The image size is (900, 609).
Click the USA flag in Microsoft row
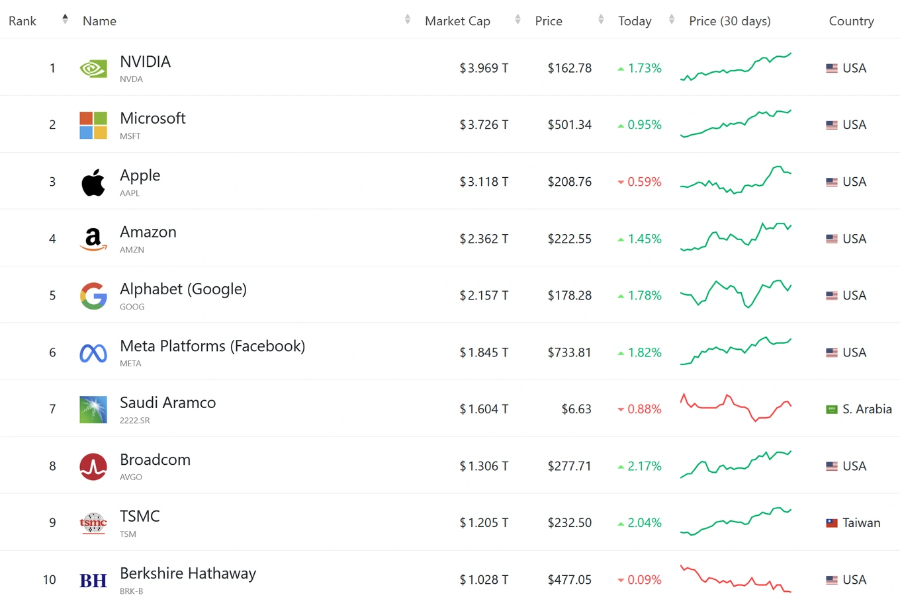[832, 125]
